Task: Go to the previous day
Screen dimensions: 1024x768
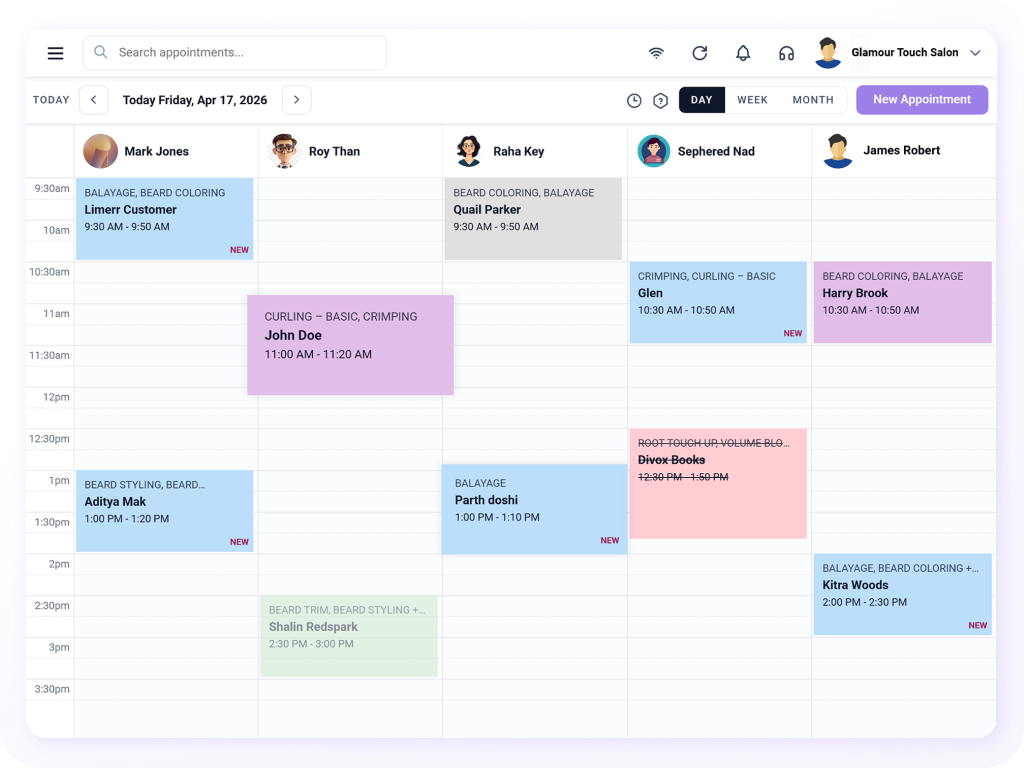Action: [93, 100]
